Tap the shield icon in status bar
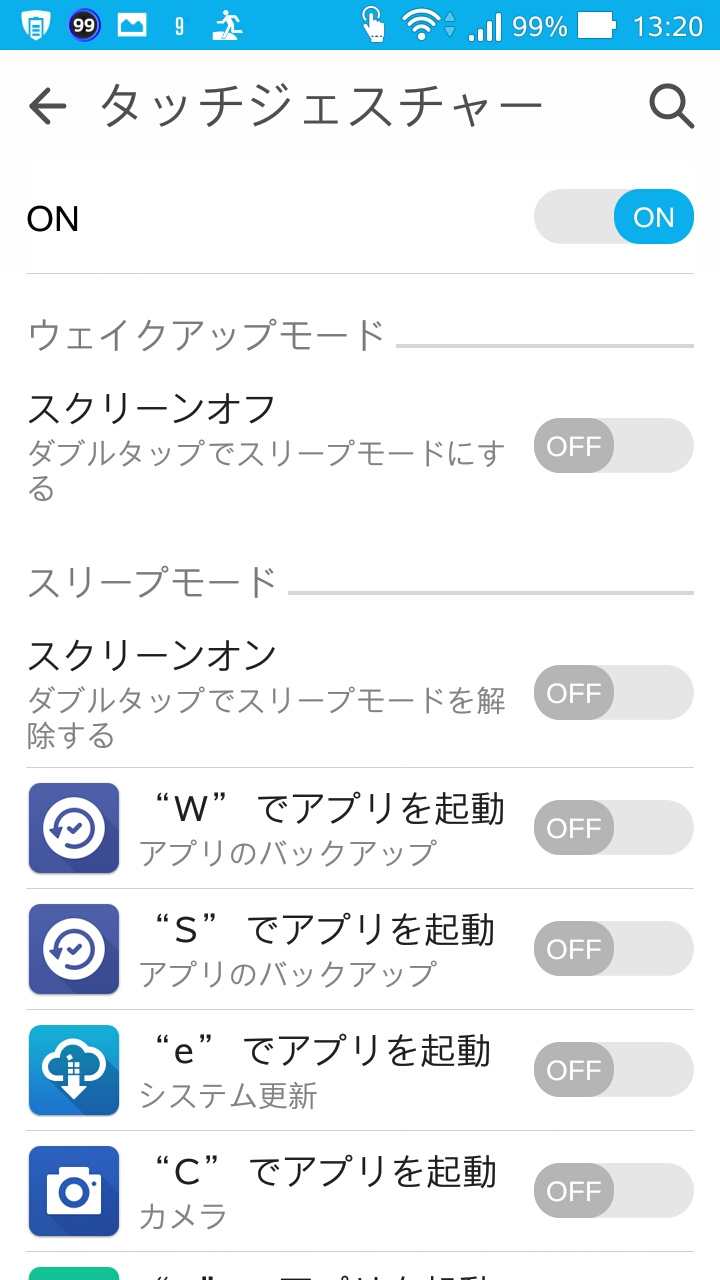This screenshot has width=720, height=1280. click(x=36, y=25)
